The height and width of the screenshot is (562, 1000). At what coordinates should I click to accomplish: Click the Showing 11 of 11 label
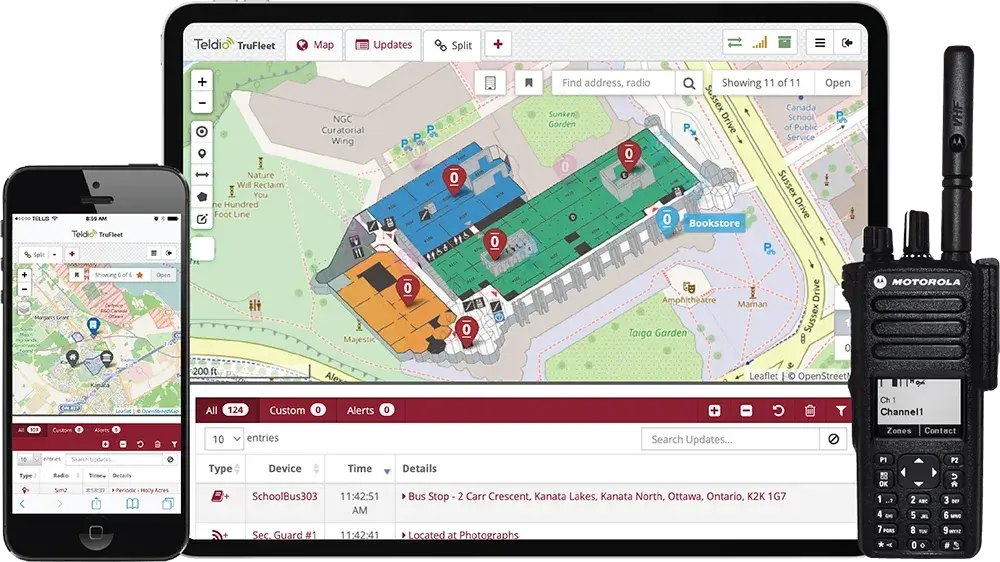[761, 83]
